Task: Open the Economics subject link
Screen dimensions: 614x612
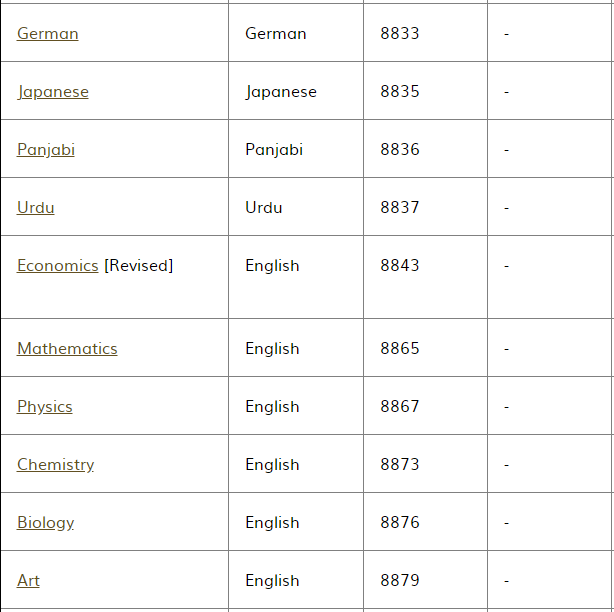Action: tap(58, 265)
